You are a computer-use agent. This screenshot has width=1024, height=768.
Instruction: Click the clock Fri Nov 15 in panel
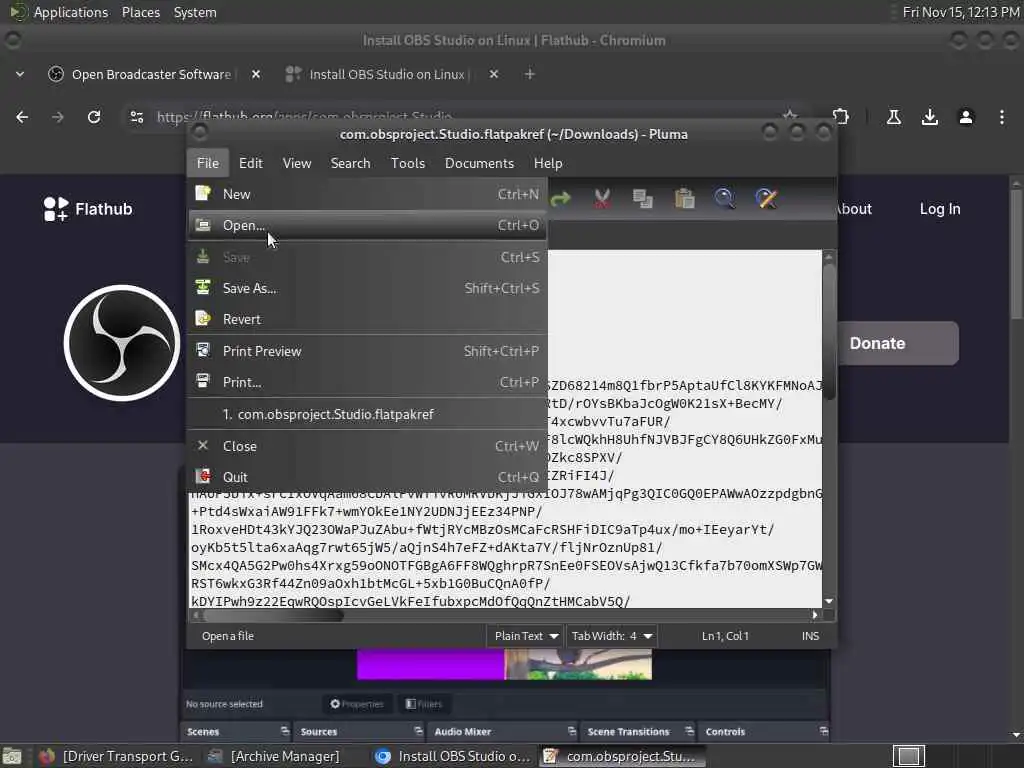click(x=961, y=12)
